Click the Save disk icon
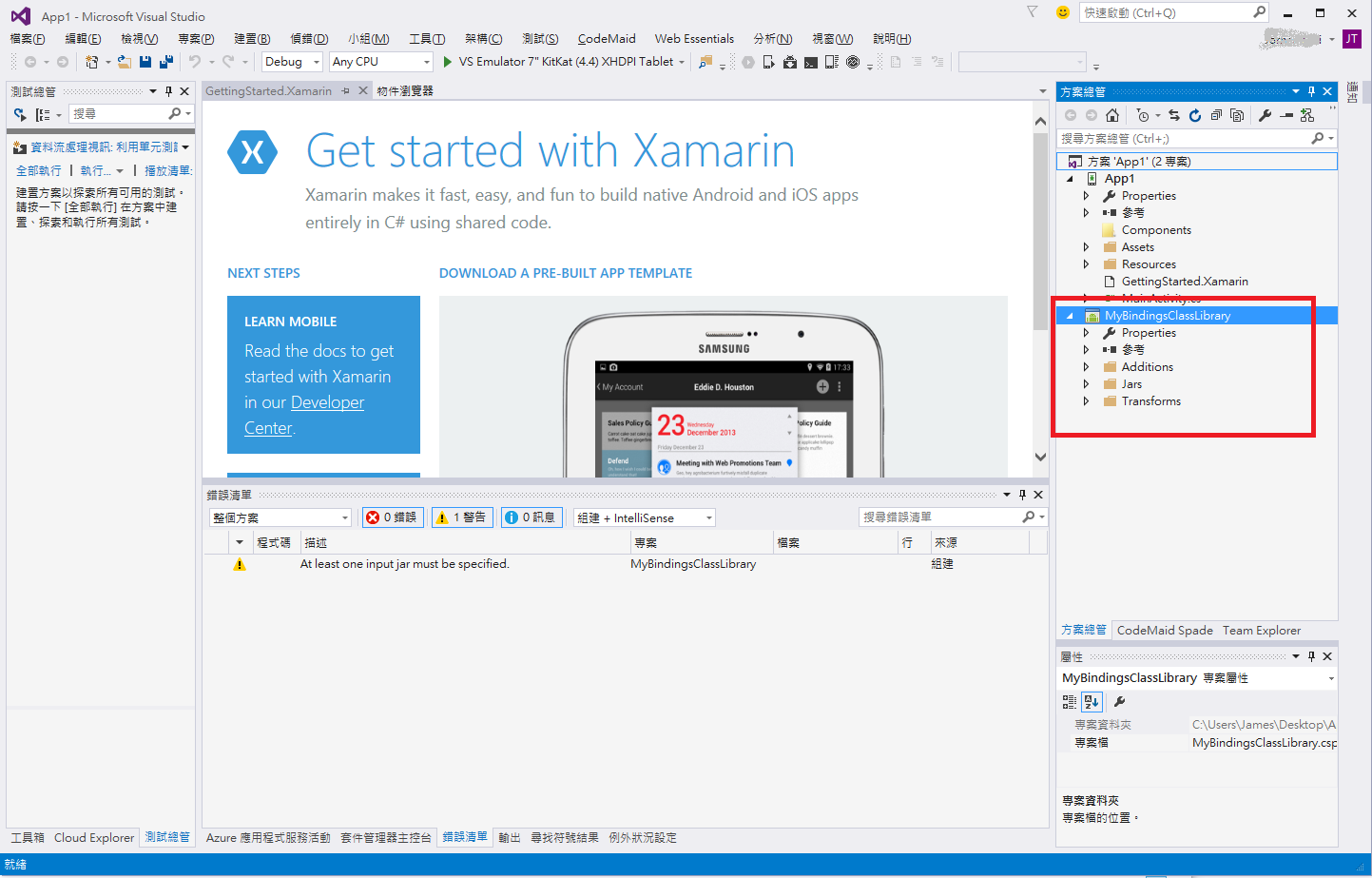Image resolution: width=1372 pixels, height=878 pixels. click(x=145, y=62)
